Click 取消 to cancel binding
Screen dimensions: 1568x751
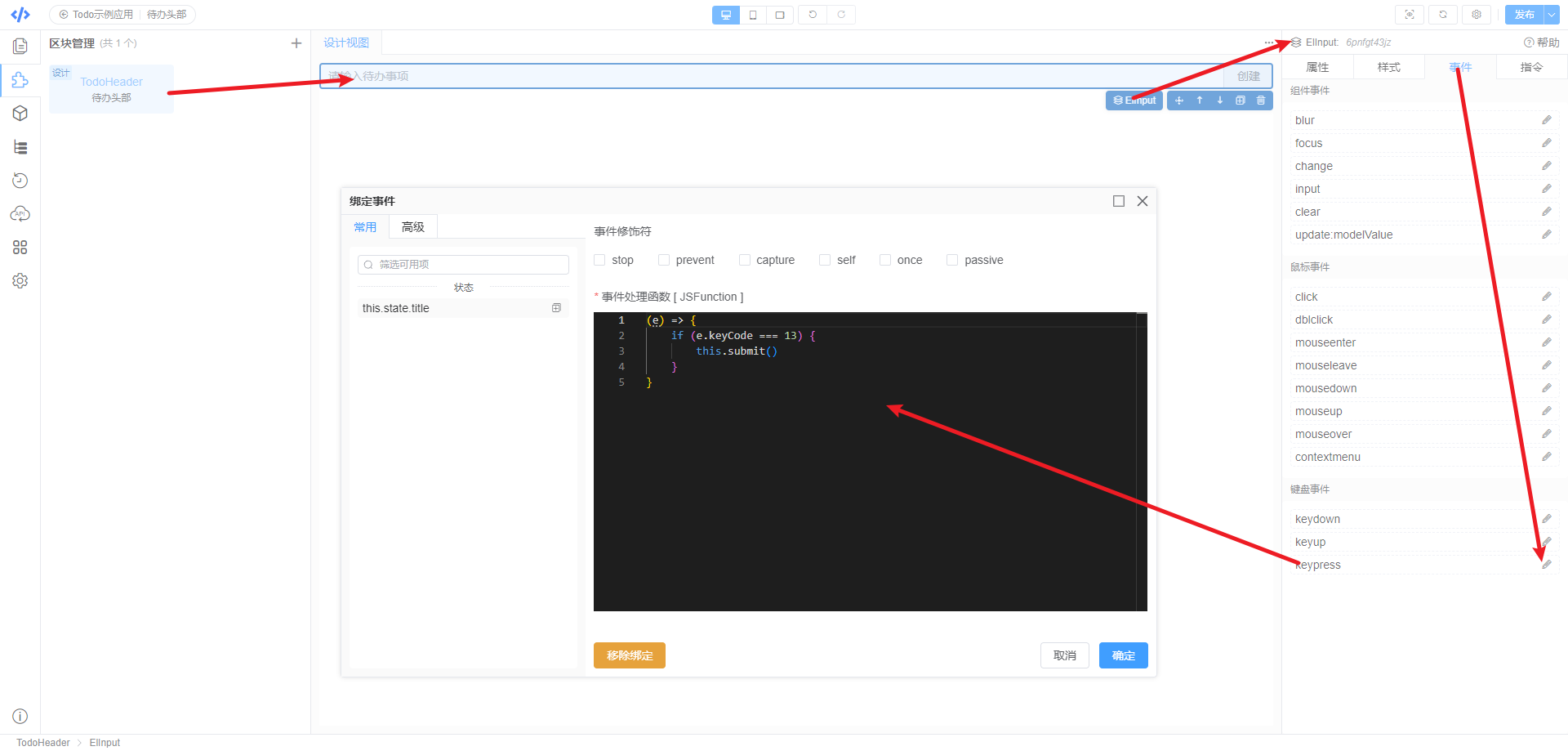(1065, 655)
